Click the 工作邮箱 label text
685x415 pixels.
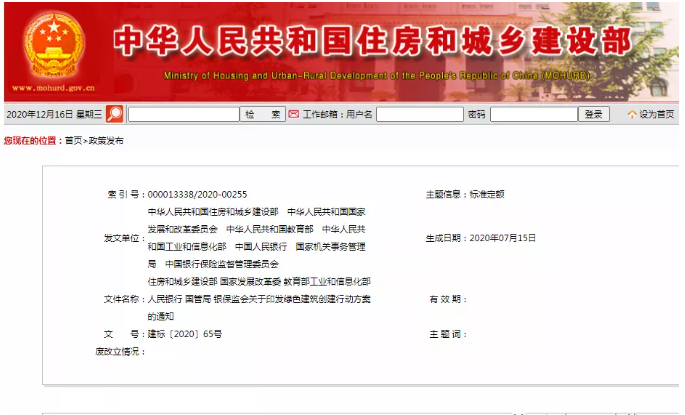tap(323, 114)
